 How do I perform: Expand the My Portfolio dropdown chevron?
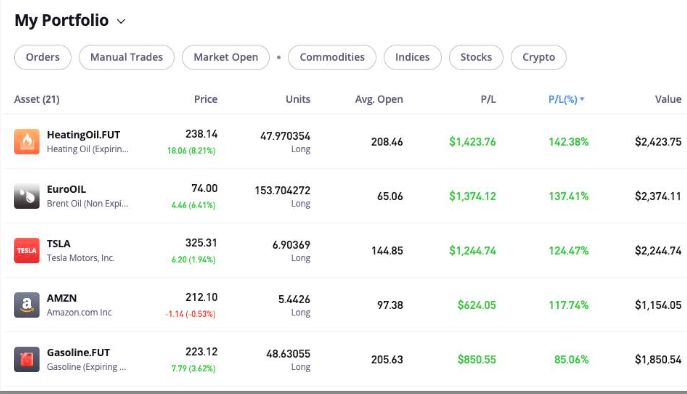point(121,21)
